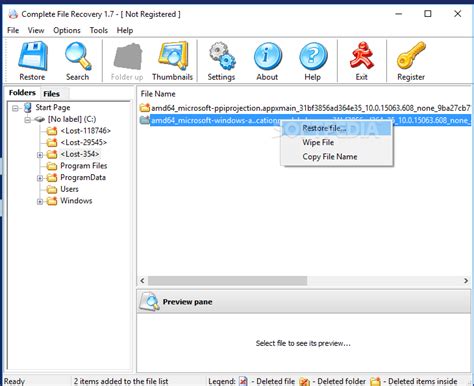Minimize the Complete File Recovery window

[398, 14]
